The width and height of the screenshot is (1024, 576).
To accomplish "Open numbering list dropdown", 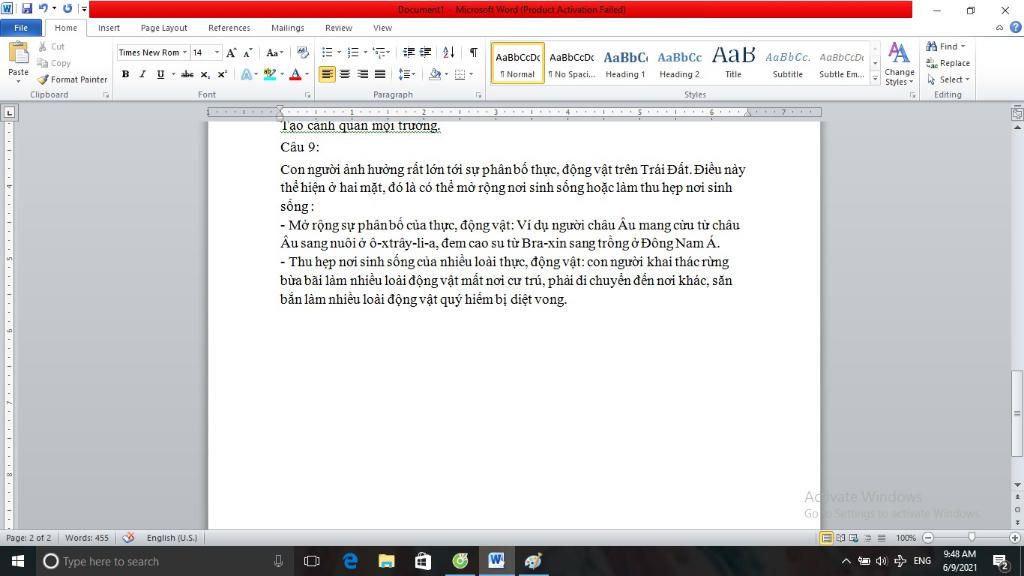I will tap(364, 53).
